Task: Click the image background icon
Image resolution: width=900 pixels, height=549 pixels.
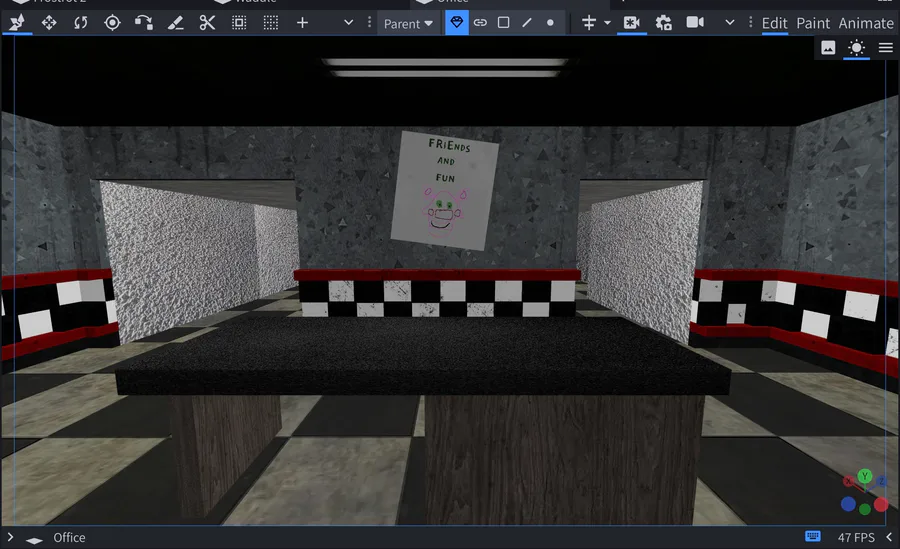Action: [828, 48]
